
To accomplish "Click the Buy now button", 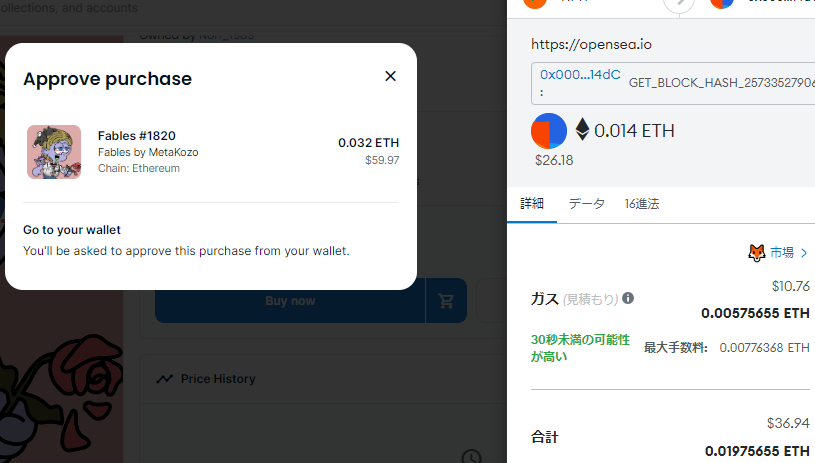I will [x=290, y=301].
